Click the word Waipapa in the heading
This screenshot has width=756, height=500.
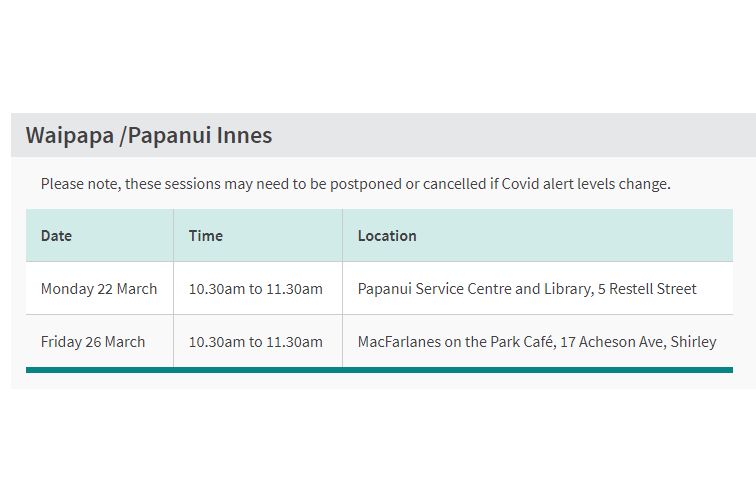[x=70, y=135]
